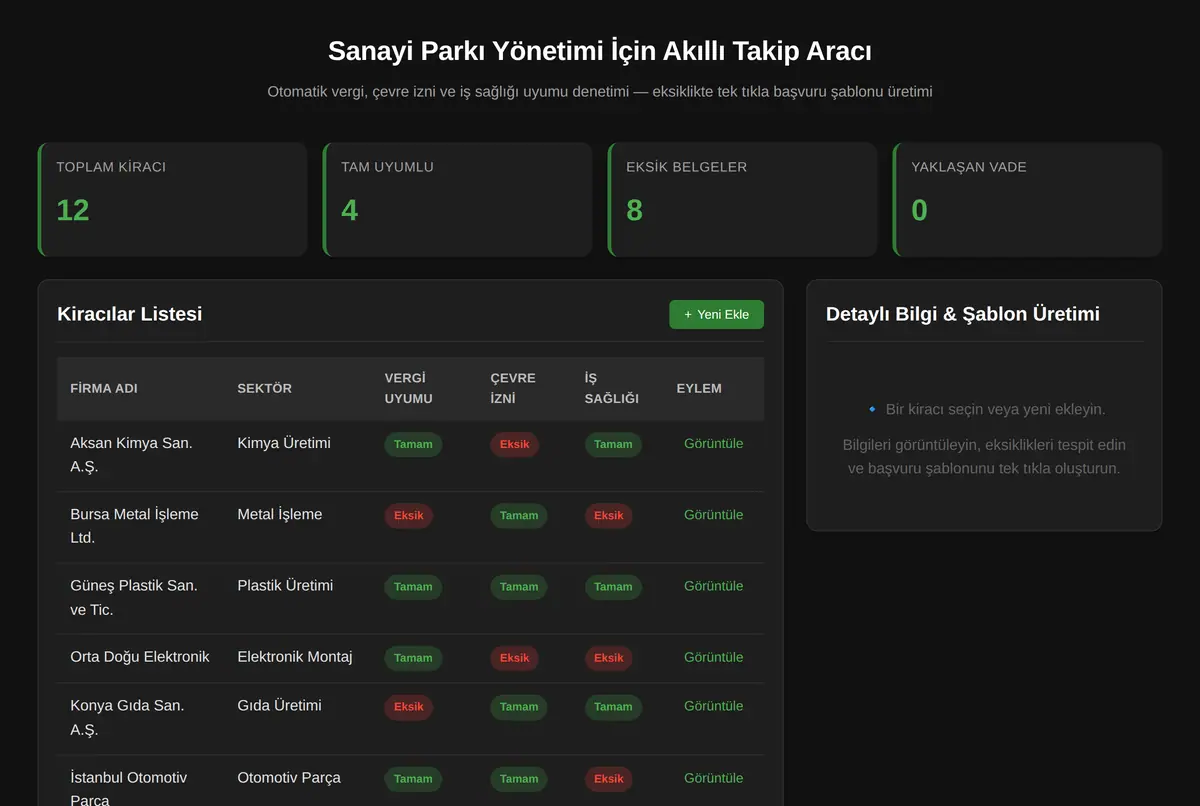Click Bursa Metal's Tamam Çevre İzni badge
The width and height of the screenshot is (1200, 806).
coord(519,516)
